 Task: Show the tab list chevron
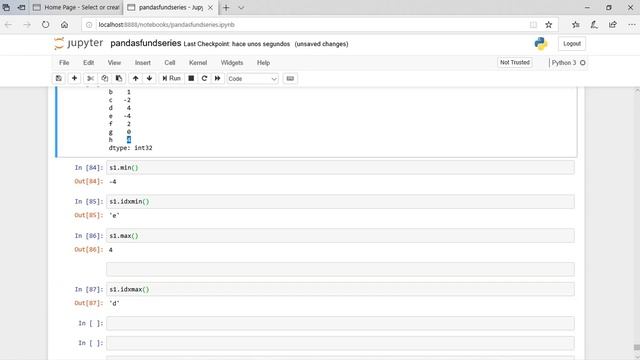[241, 7]
